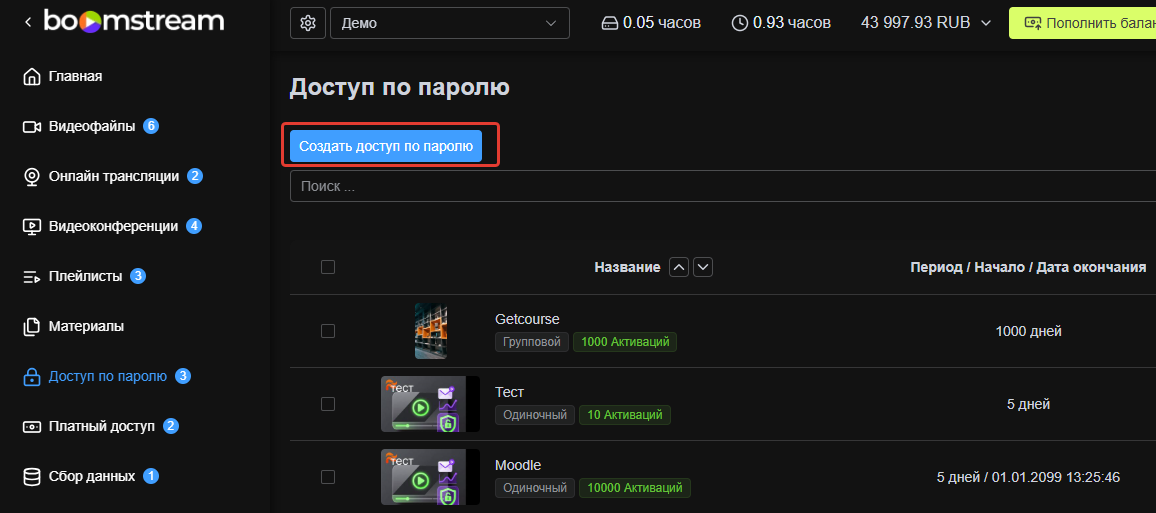Image resolution: width=1156 pixels, height=513 pixels.
Task: Open Видеофайлы section
Action: [x=92, y=126]
